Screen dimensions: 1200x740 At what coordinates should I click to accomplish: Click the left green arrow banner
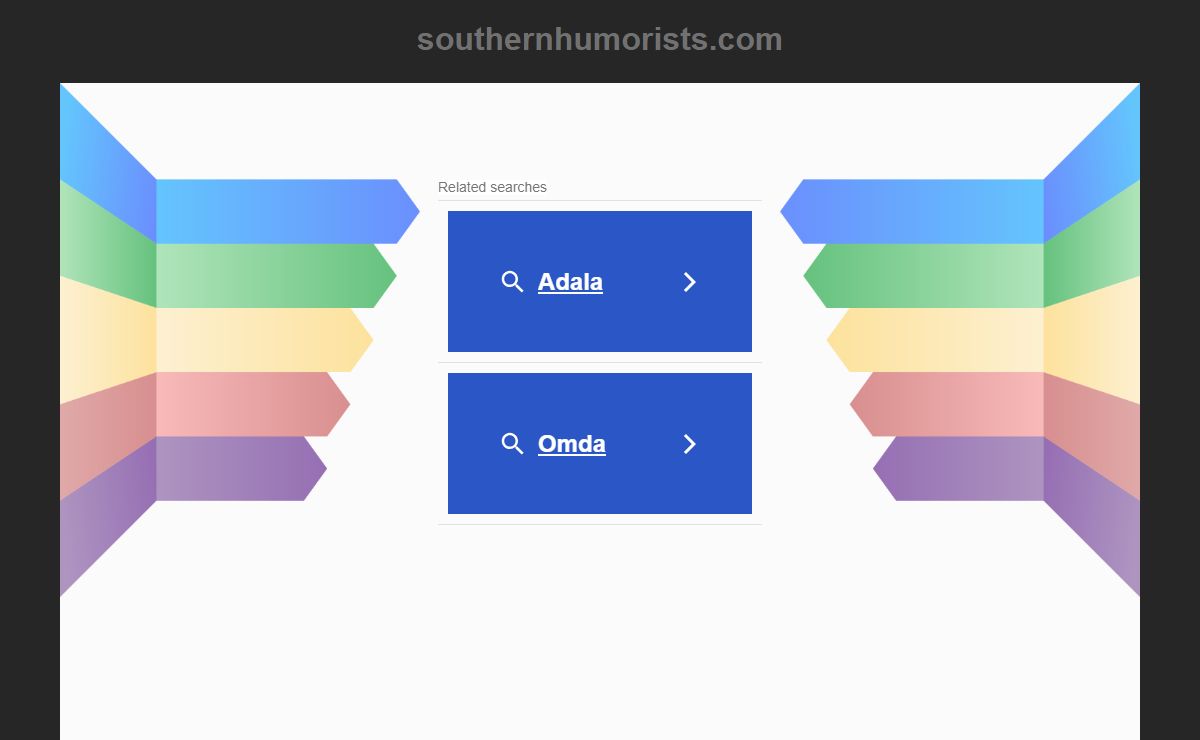(276, 276)
